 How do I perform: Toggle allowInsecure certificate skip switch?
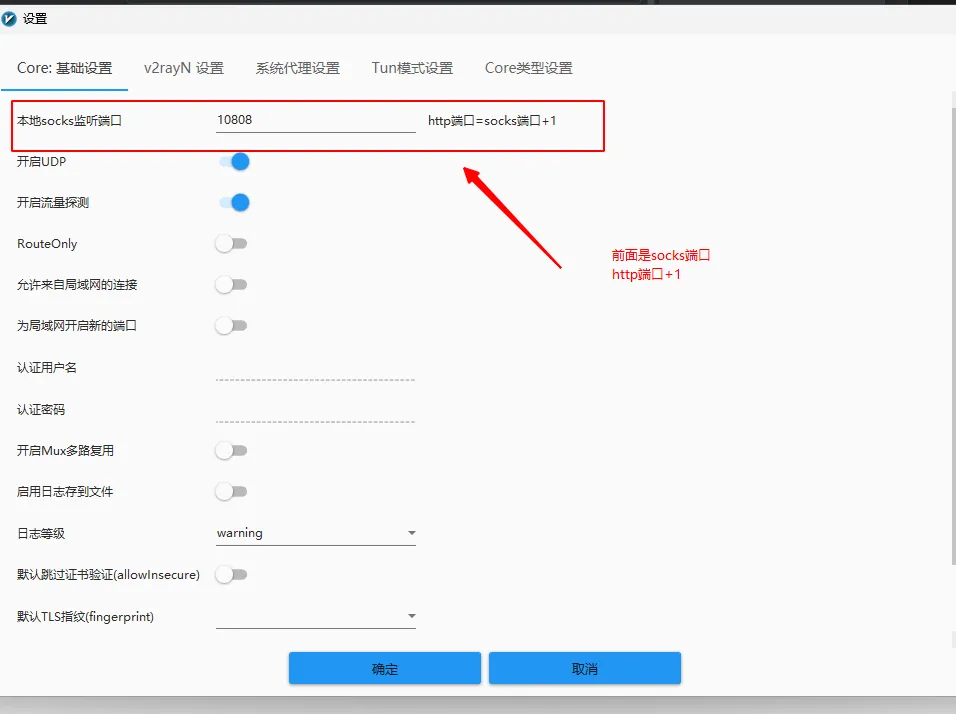(231, 575)
